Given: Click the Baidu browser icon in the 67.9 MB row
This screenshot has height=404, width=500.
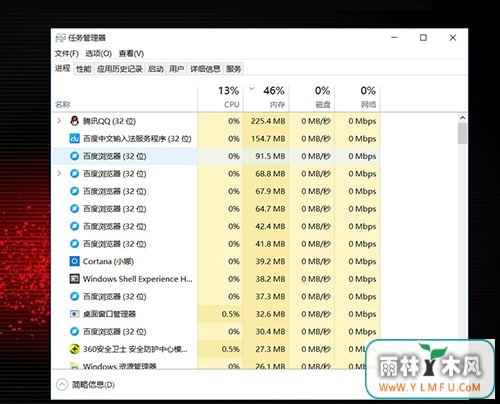Looking at the screenshot, I should (x=74, y=191).
